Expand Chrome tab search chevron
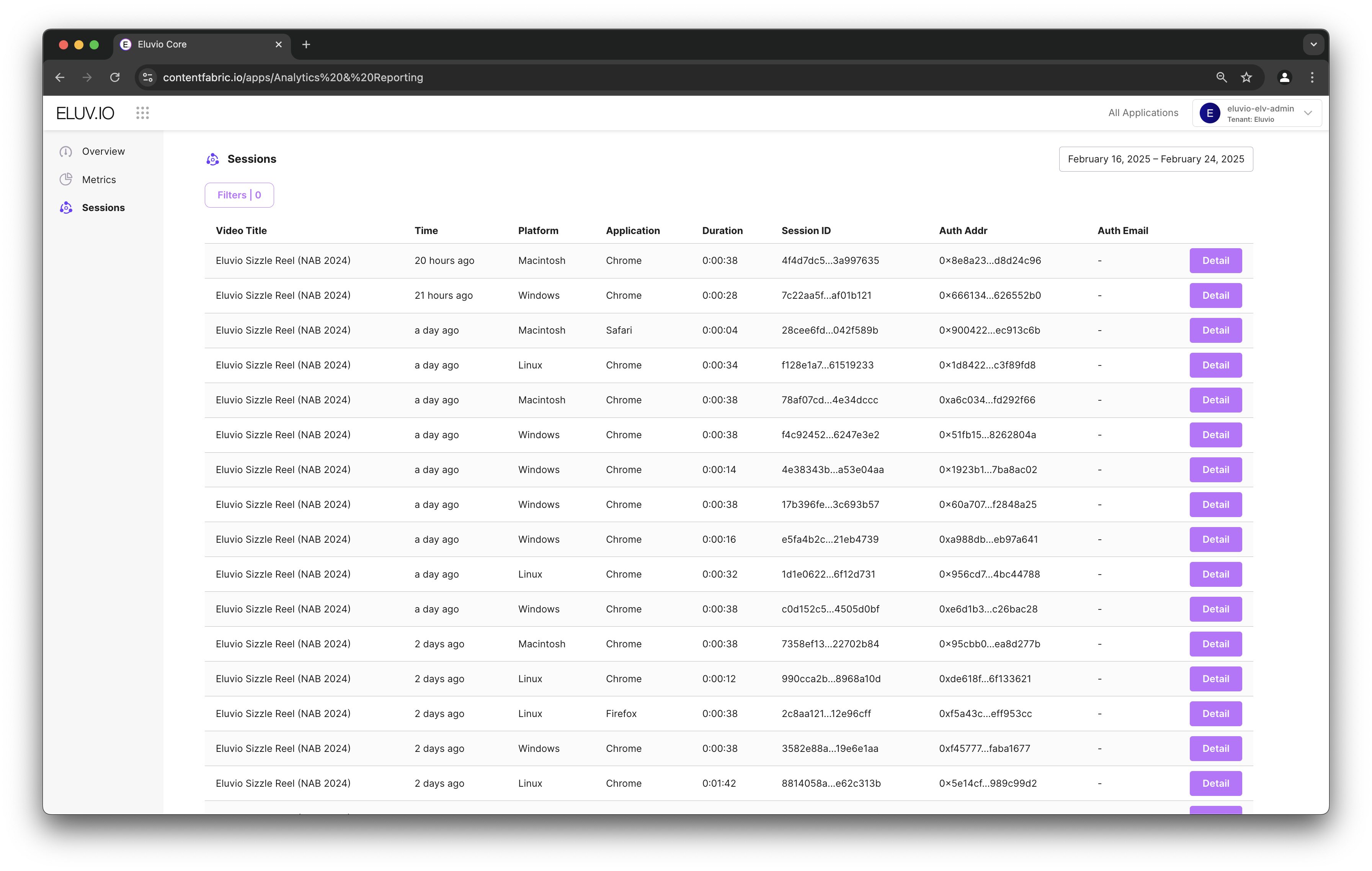This screenshot has width=1372, height=871. 1313,44
